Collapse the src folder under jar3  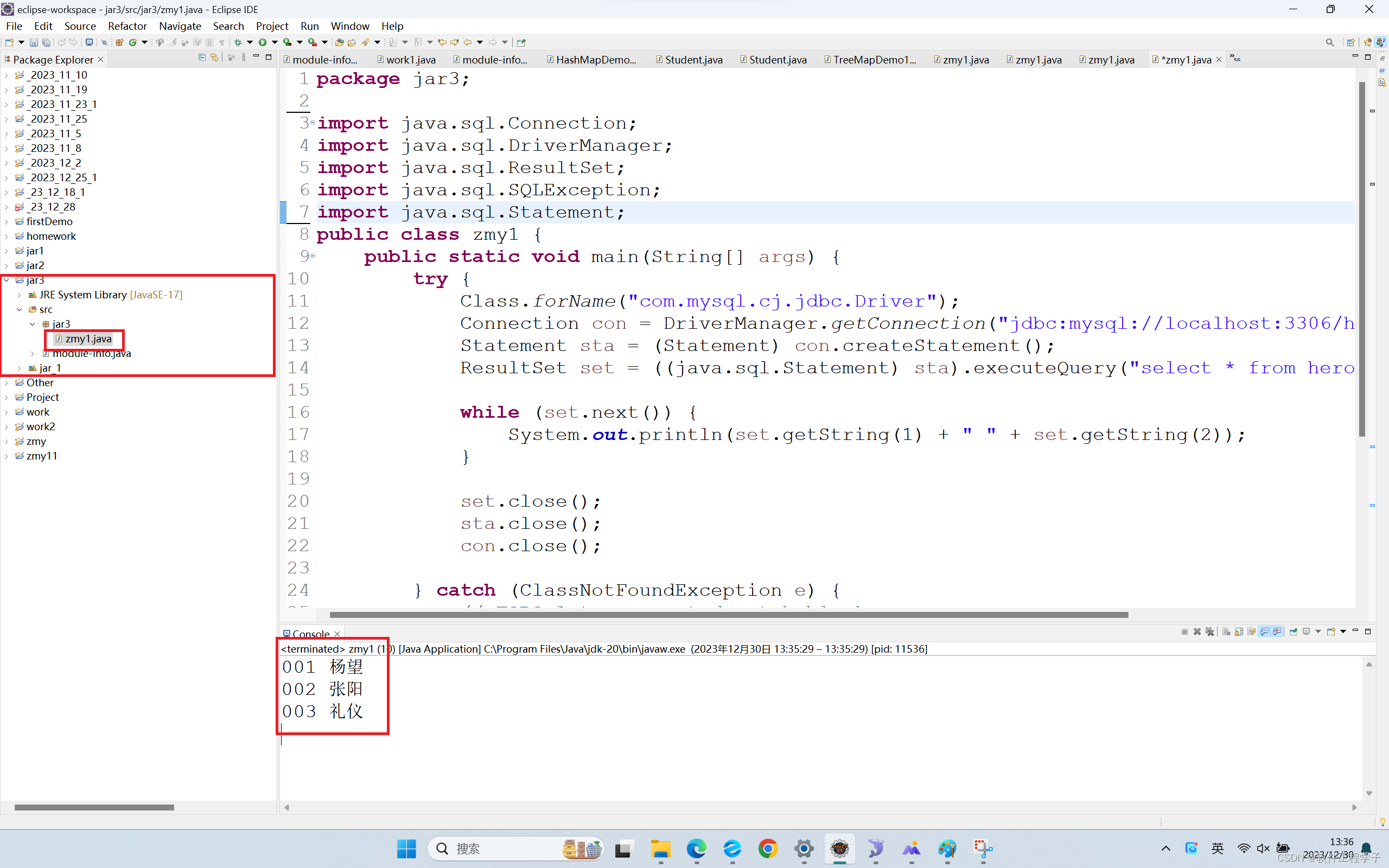click(20, 309)
